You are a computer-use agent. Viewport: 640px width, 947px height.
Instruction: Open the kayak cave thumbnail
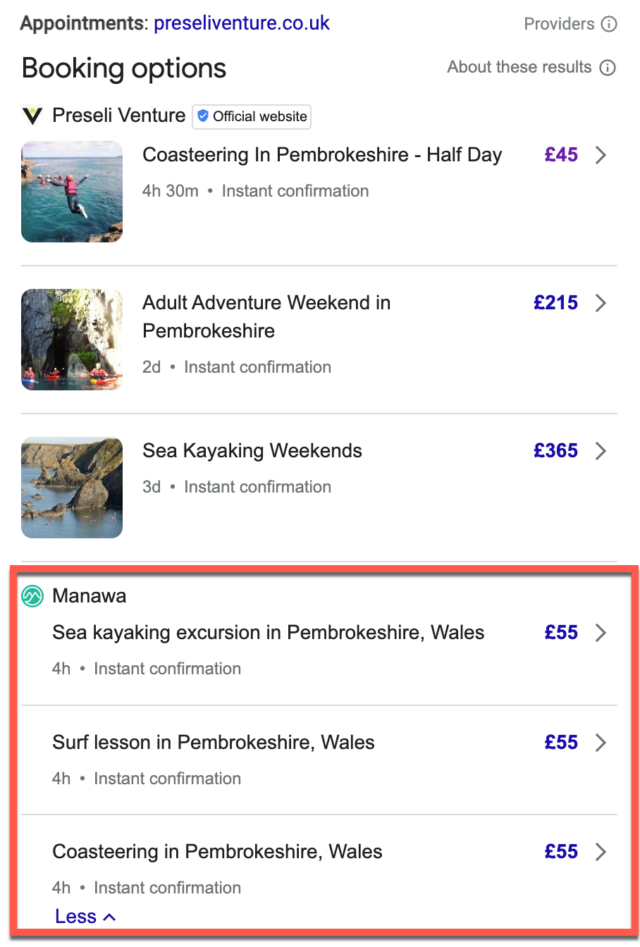tap(71, 339)
